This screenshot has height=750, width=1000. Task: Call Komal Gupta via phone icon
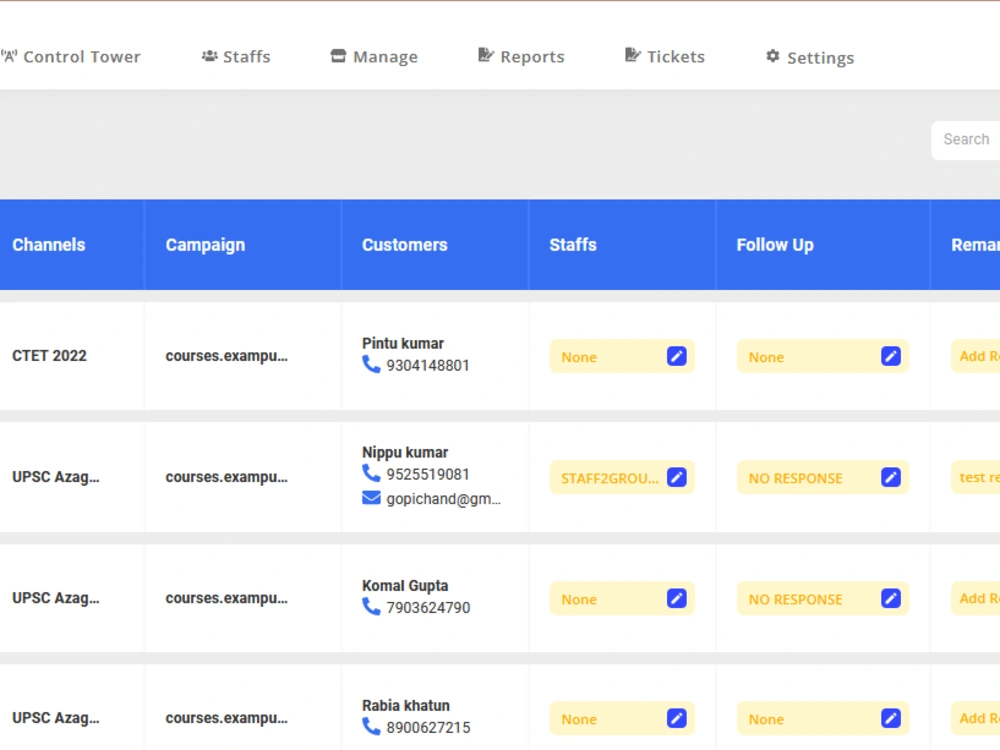click(x=371, y=607)
